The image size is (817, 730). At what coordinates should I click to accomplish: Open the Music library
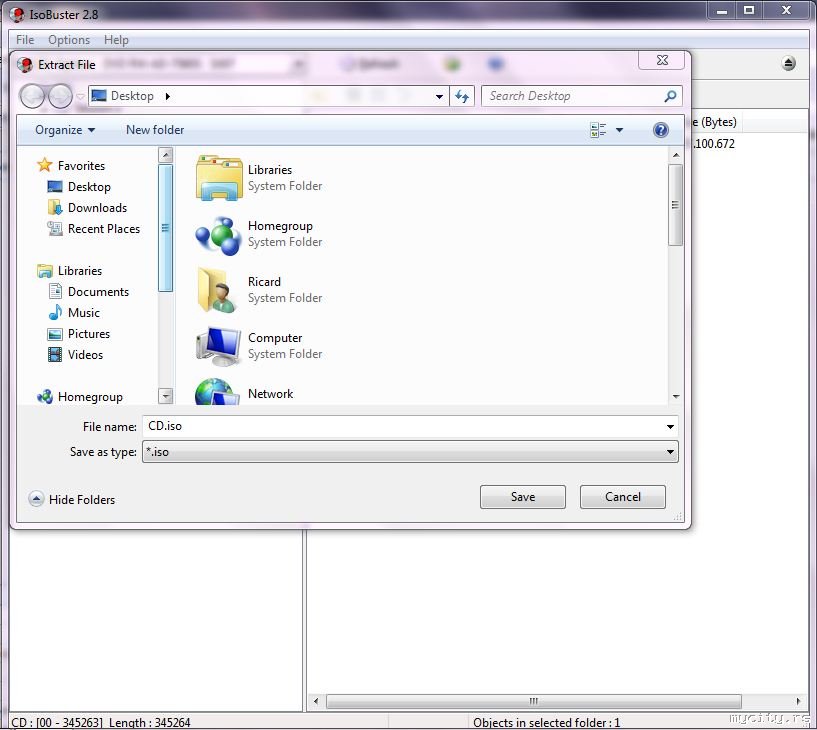click(83, 313)
